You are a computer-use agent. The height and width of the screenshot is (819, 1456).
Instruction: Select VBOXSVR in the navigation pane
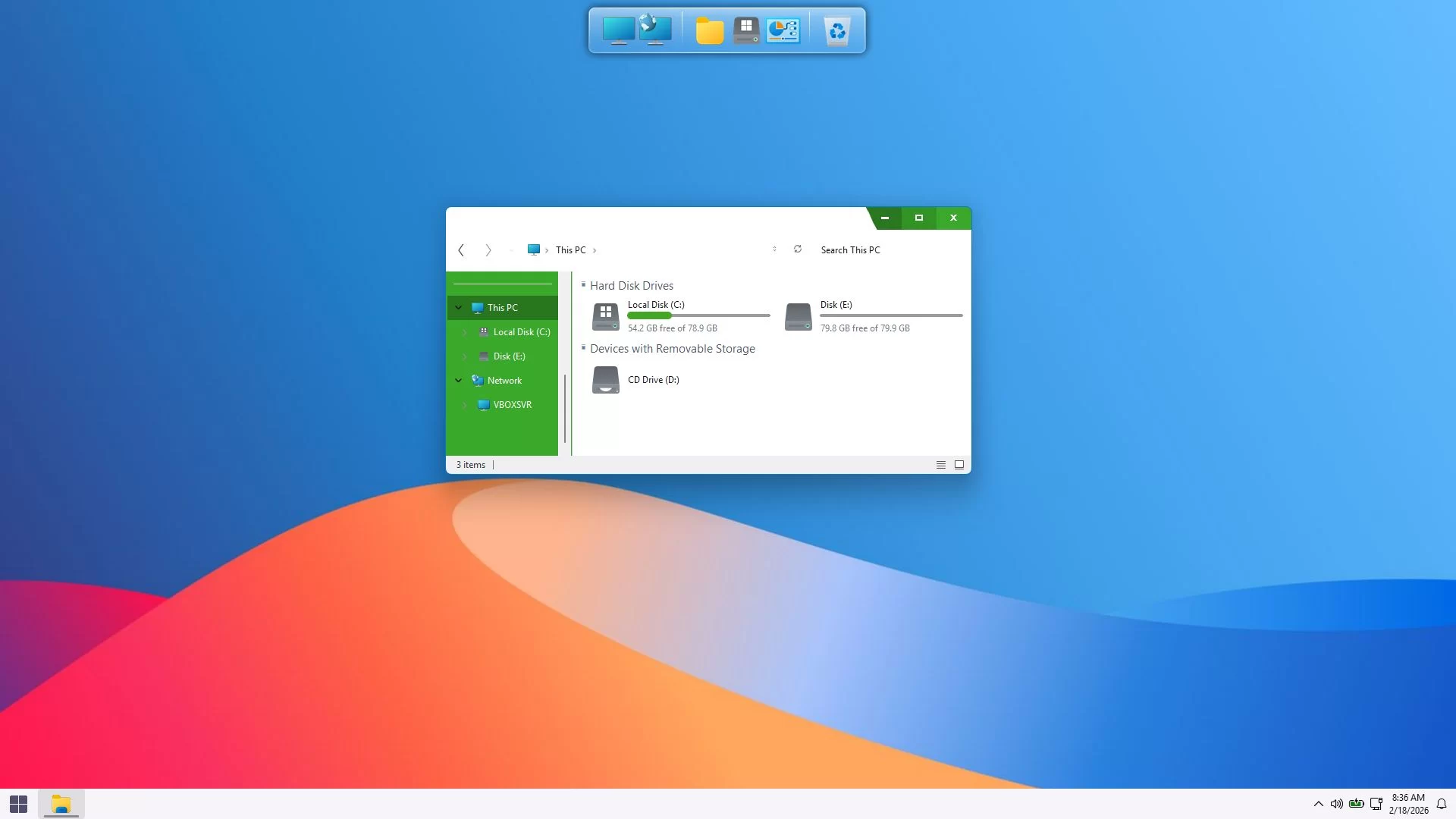tap(512, 404)
